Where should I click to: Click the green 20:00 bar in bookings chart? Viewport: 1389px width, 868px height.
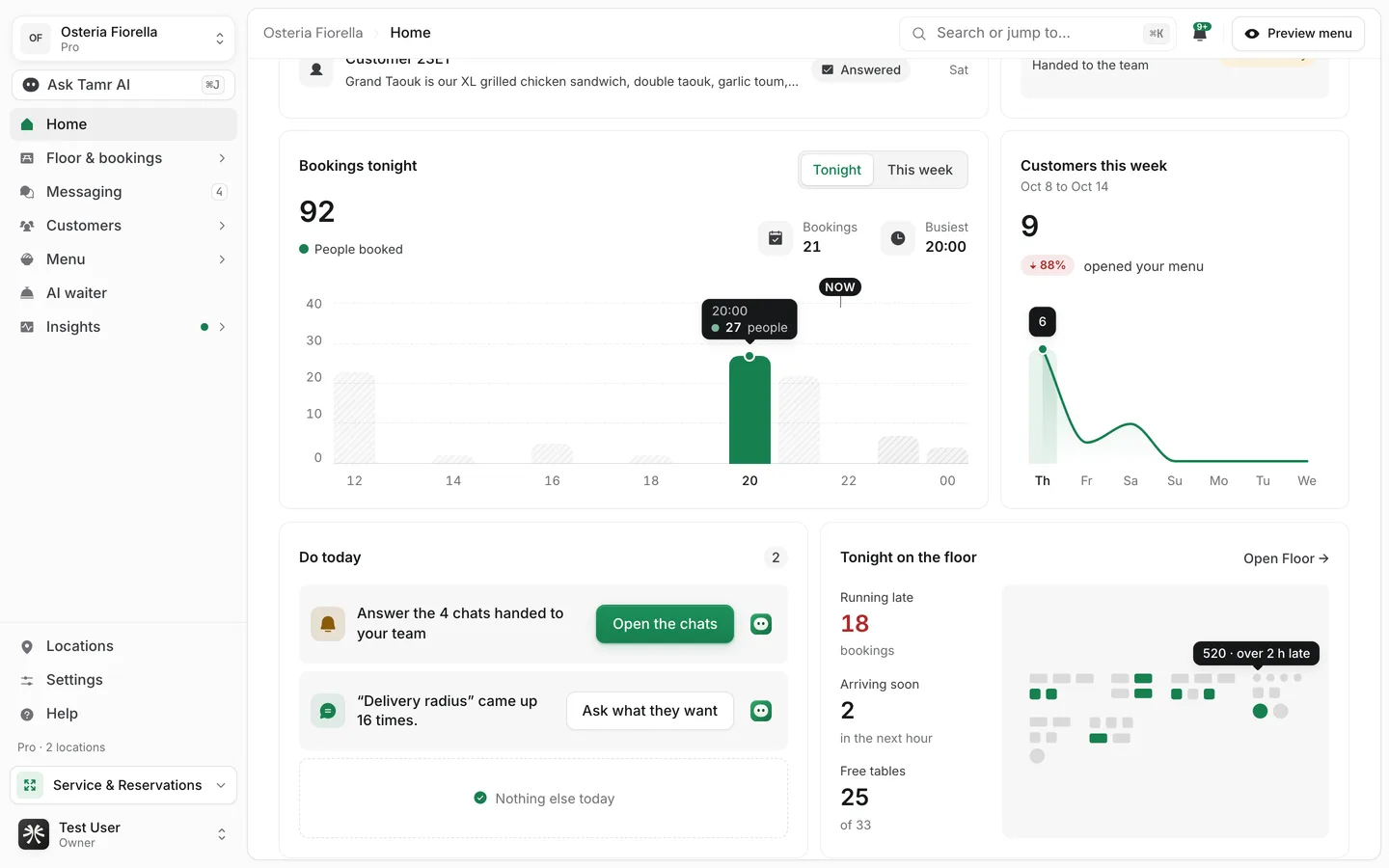click(x=749, y=410)
